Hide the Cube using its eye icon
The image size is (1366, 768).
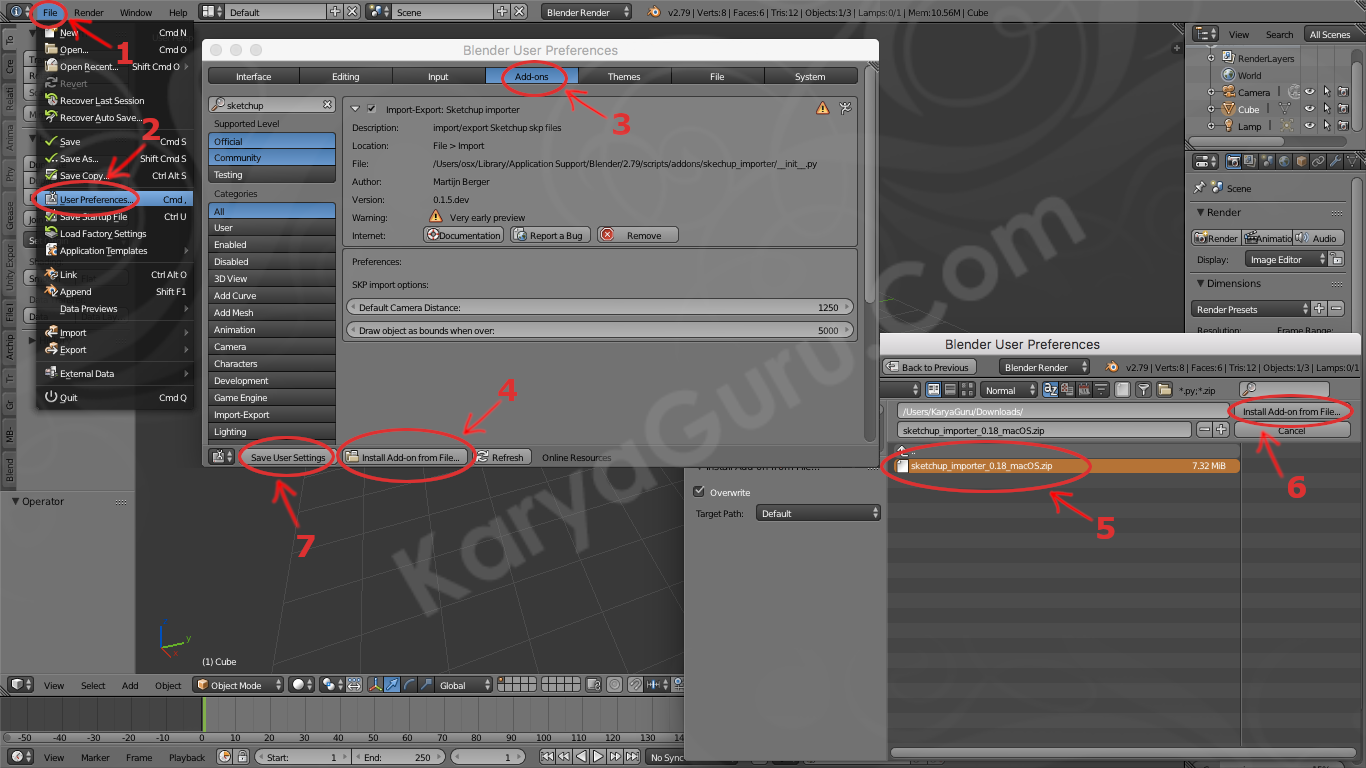(x=1309, y=109)
